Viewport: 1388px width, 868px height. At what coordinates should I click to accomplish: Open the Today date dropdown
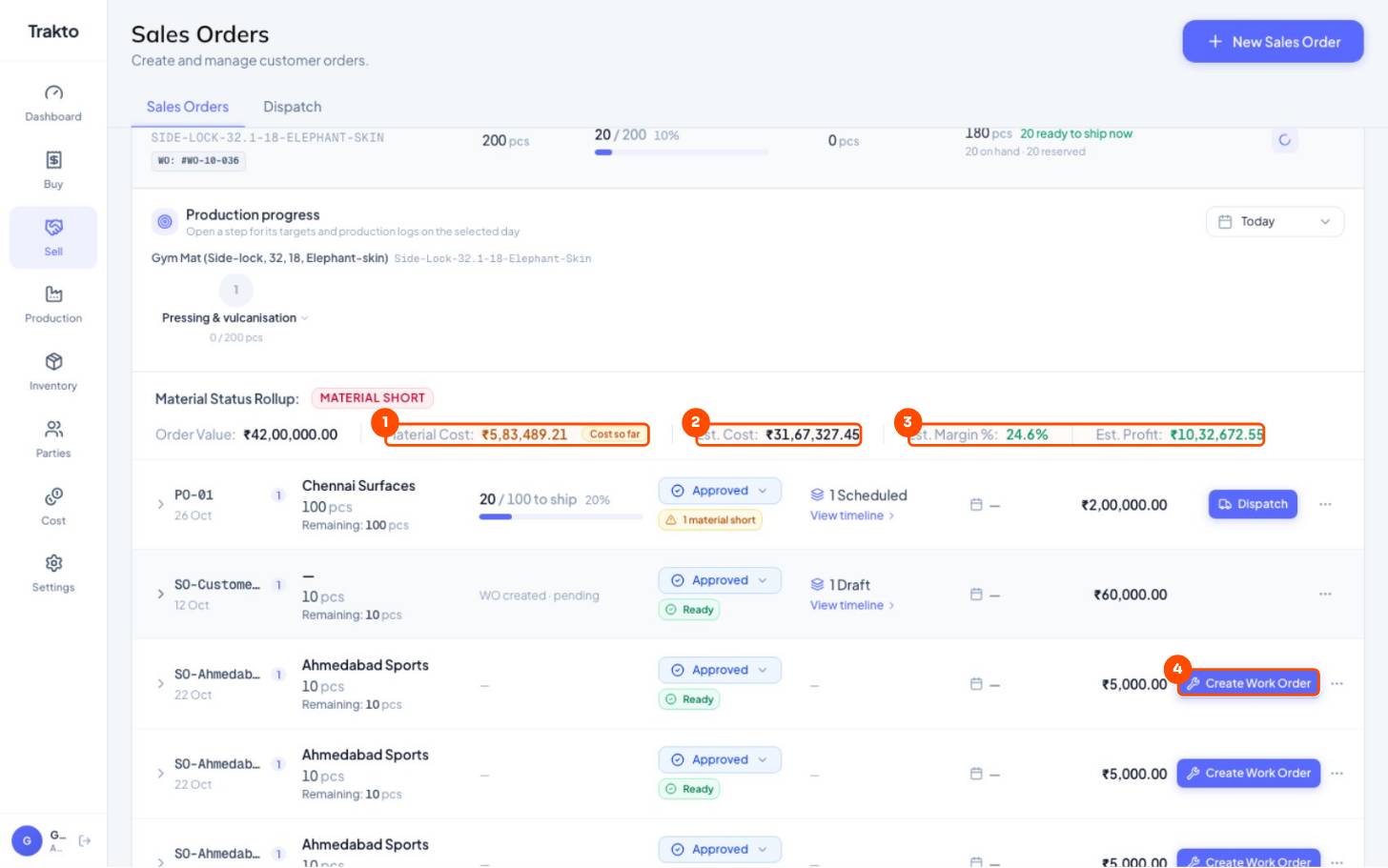click(x=1275, y=221)
